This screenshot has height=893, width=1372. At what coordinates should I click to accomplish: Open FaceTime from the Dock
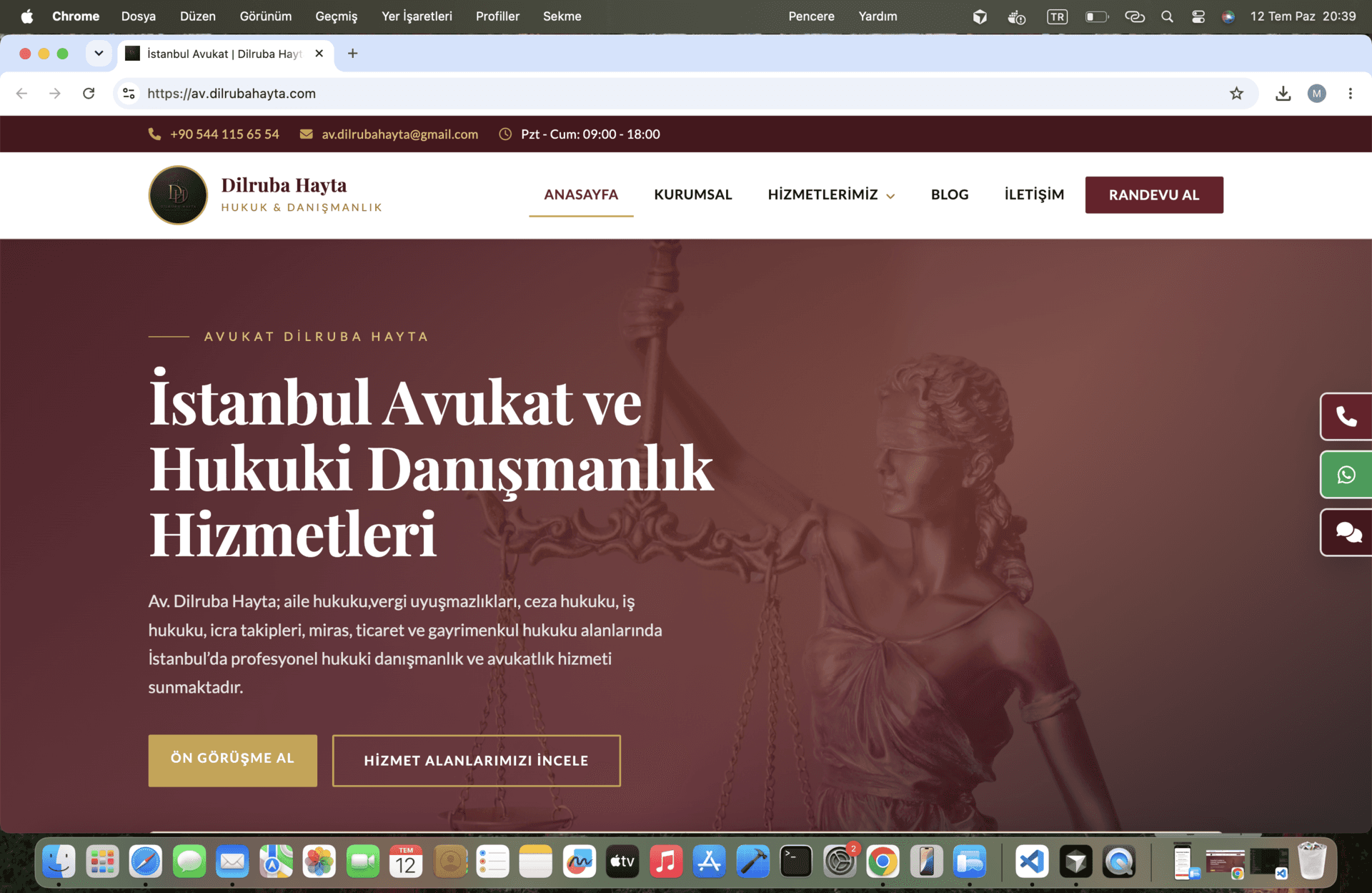(x=363, y=862)
